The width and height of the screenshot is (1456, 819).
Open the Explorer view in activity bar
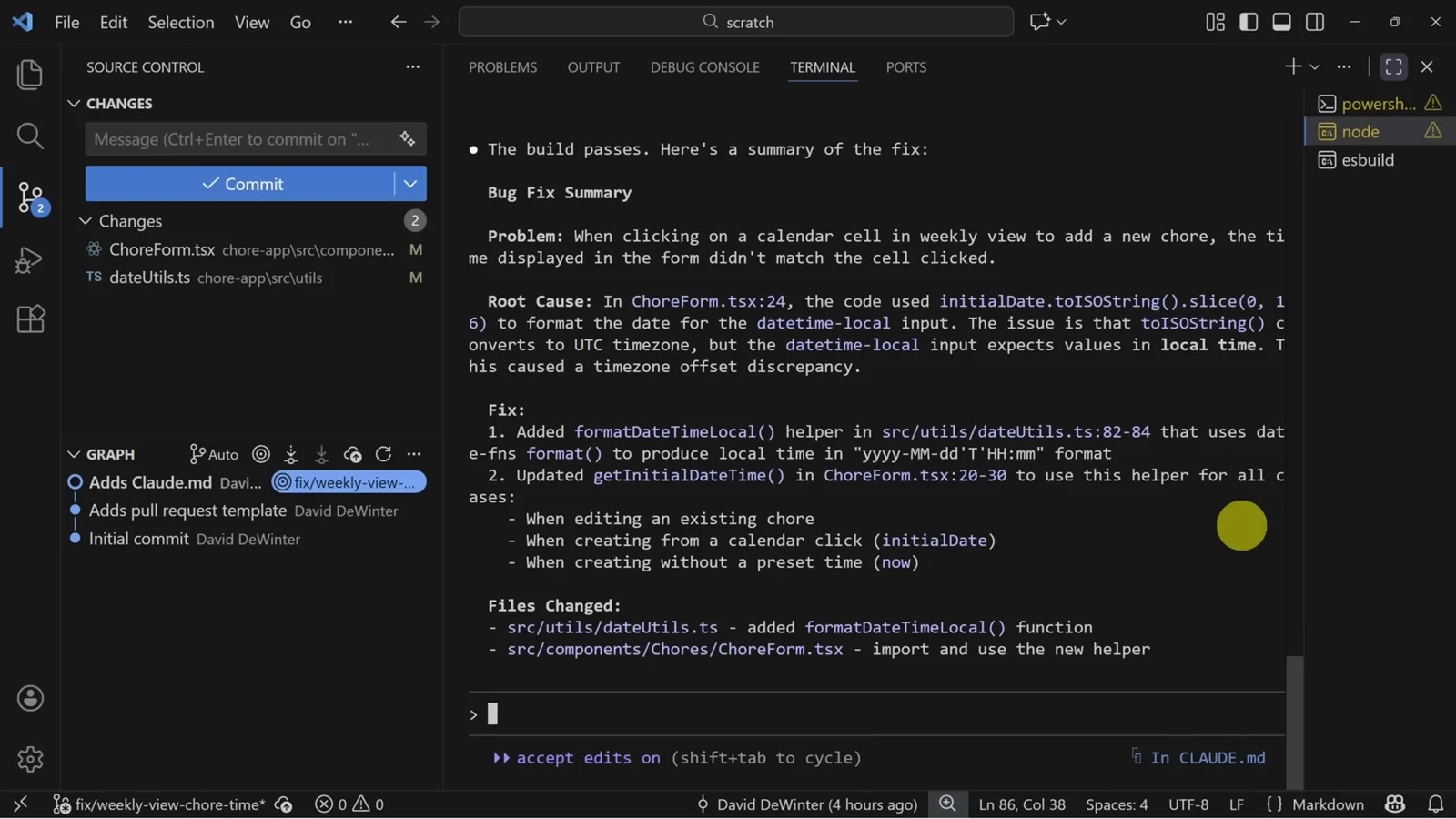coord(30,75)
